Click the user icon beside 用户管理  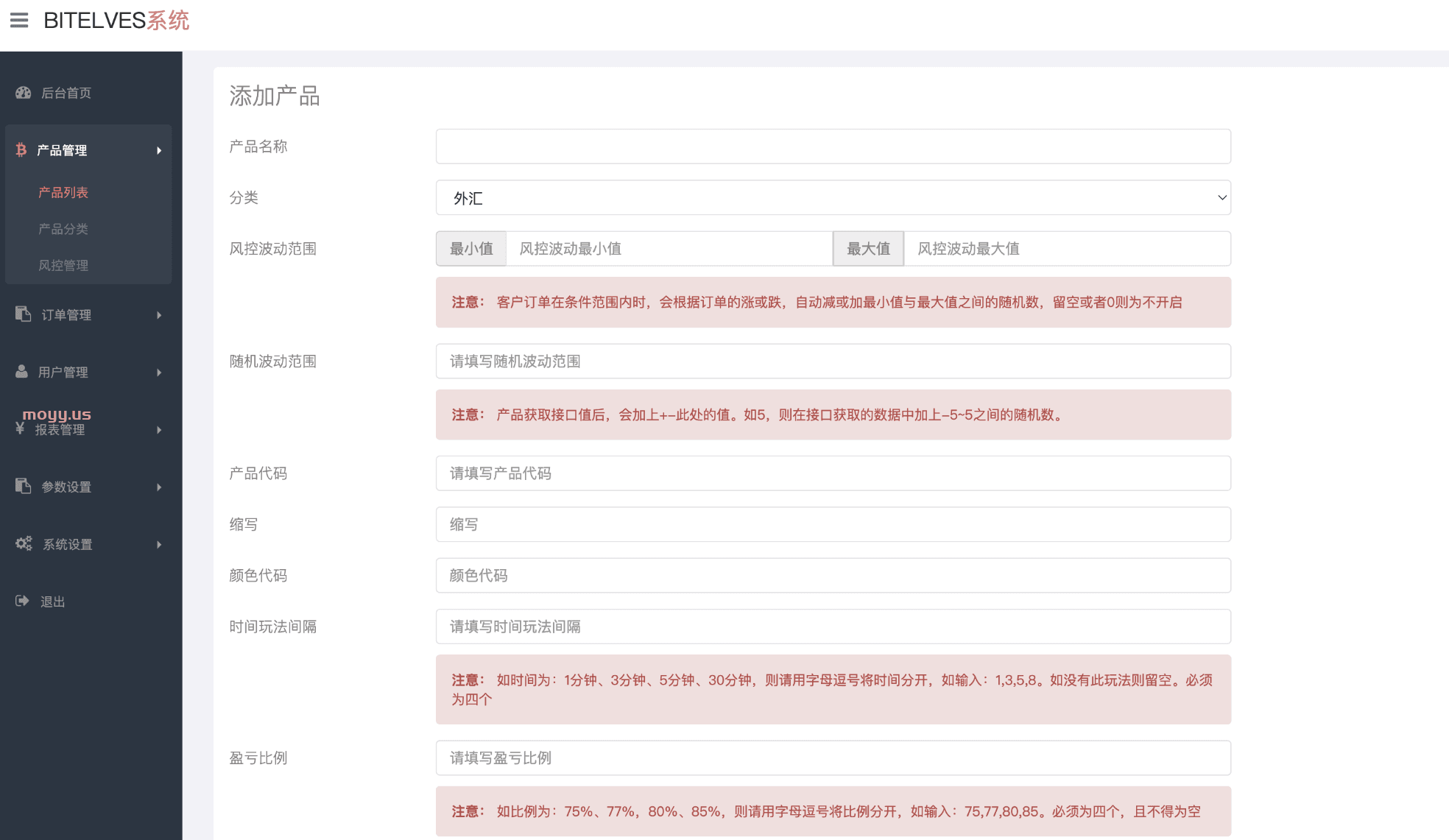pyautogui.click(x=22, y=372)
